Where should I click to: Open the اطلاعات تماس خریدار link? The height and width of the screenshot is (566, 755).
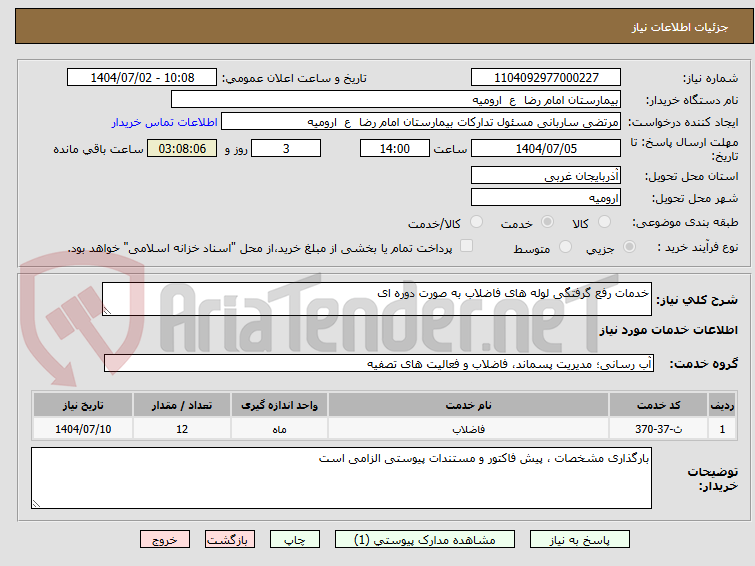tap(165, 122)
